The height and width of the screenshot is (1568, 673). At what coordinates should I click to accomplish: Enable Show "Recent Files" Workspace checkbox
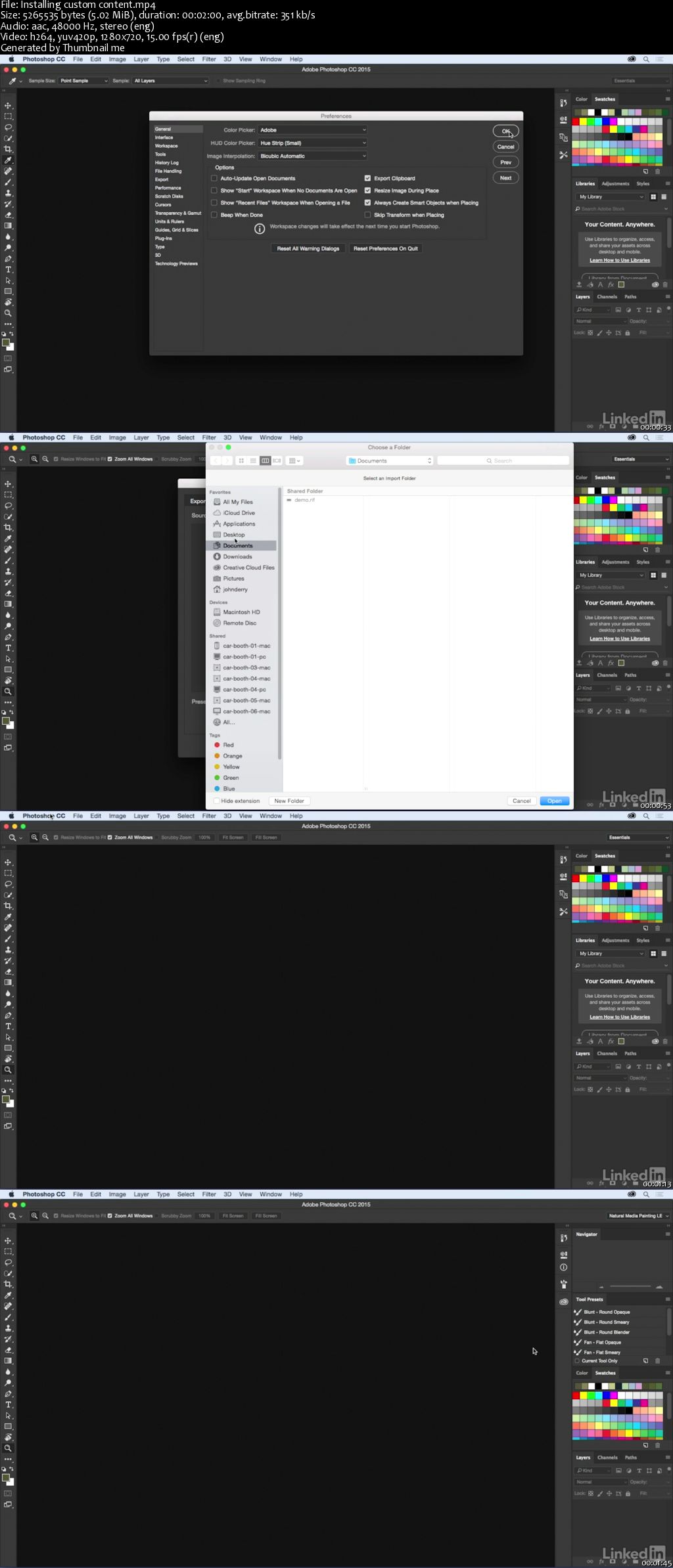tap(214, 202)
